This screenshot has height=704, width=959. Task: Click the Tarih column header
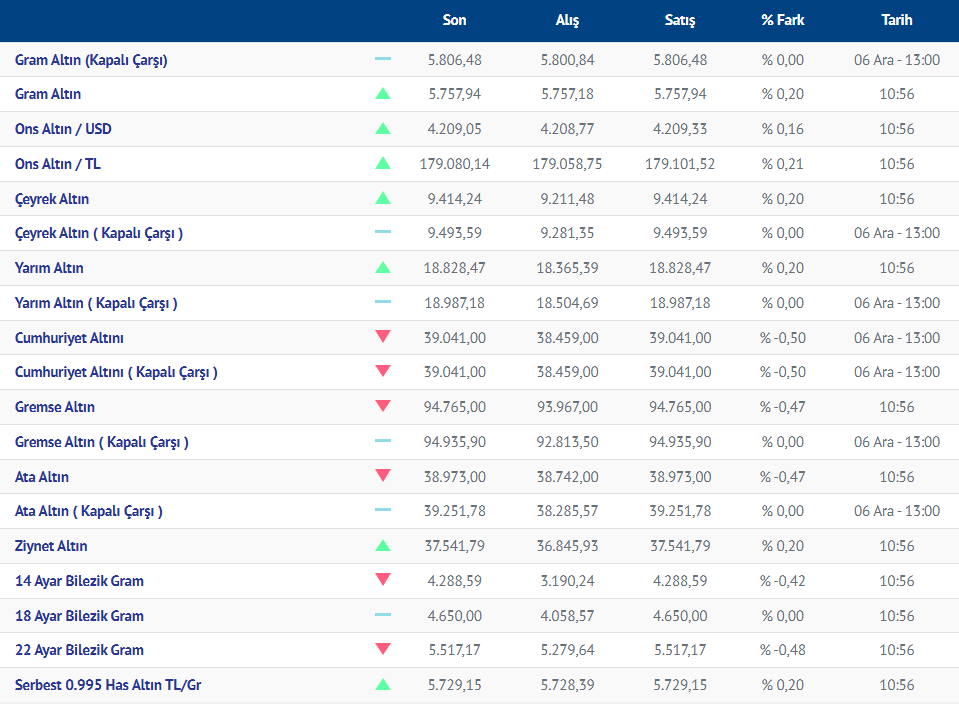[897, 20]
